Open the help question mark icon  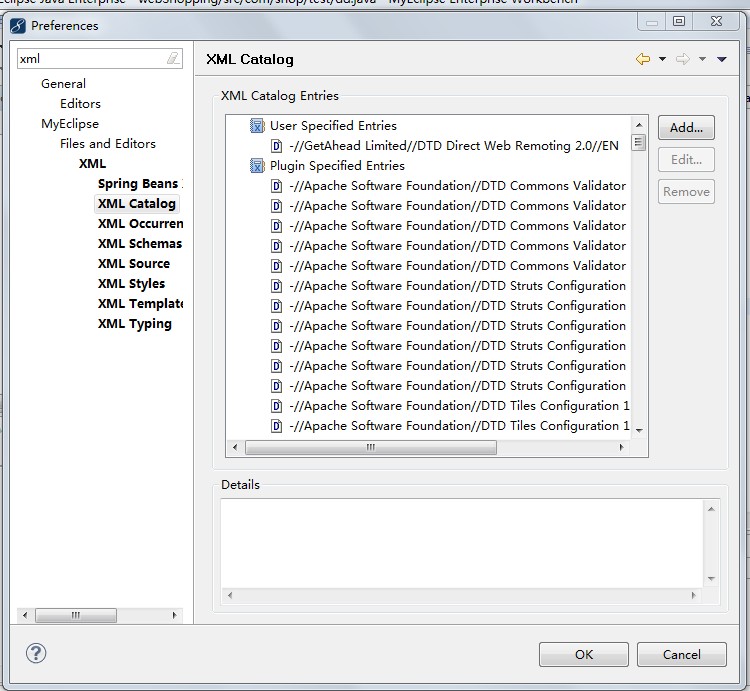[36, 653]
